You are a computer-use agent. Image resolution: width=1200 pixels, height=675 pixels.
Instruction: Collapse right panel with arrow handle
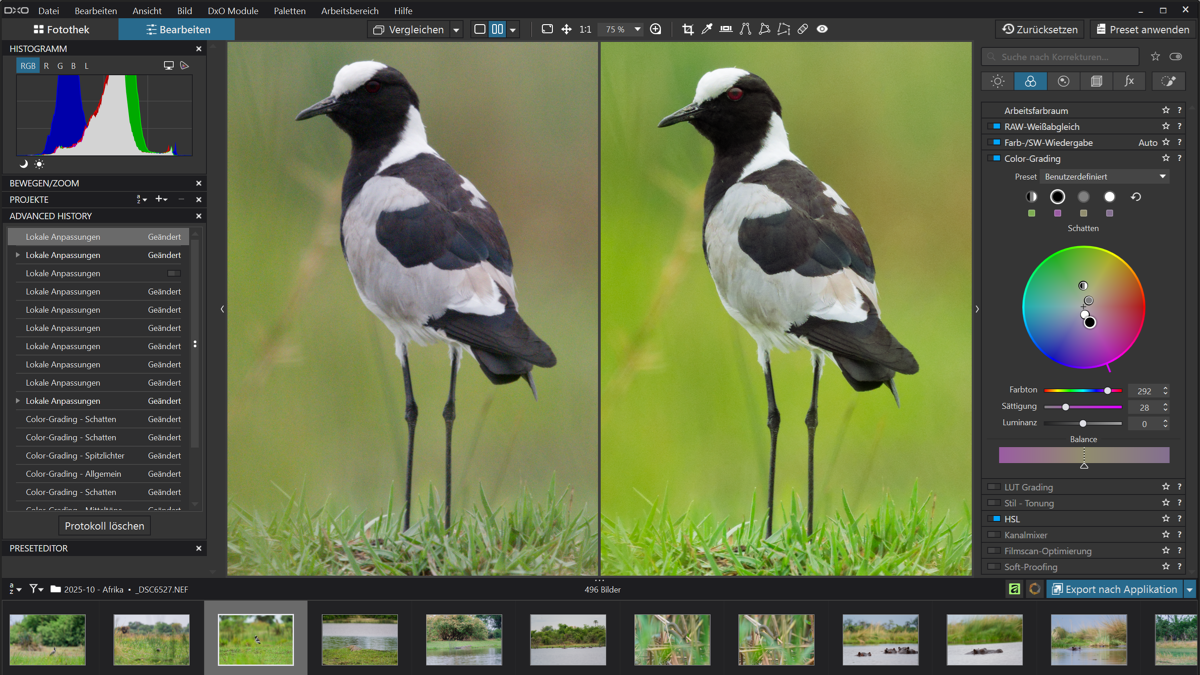click(977, 309)
